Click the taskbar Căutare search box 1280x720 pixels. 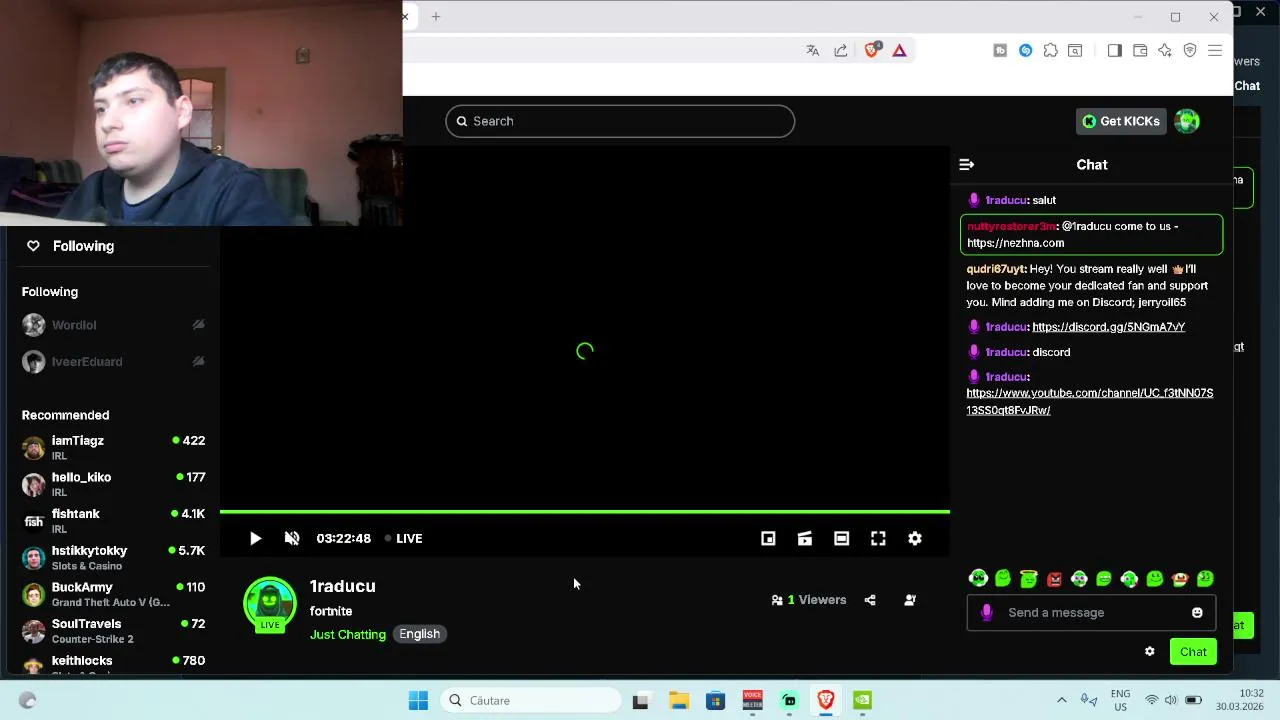pyautogui.click(x=532, y=700)
